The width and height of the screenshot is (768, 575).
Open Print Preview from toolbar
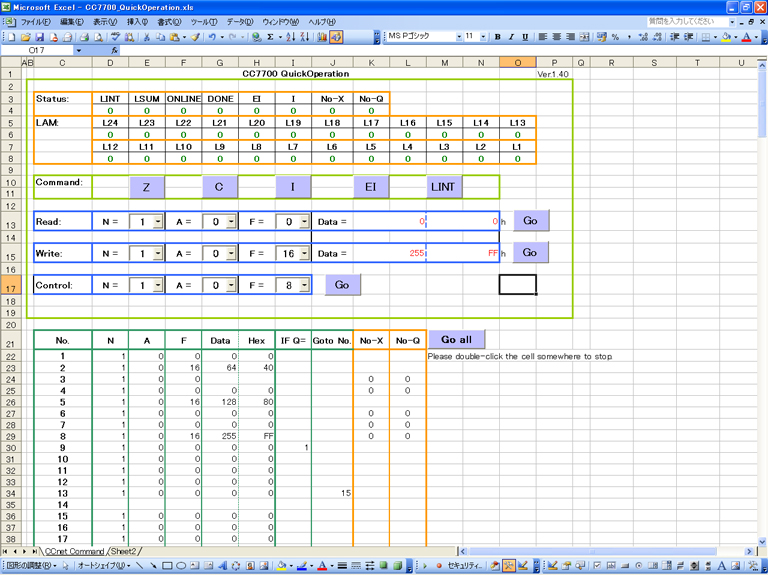98,37
